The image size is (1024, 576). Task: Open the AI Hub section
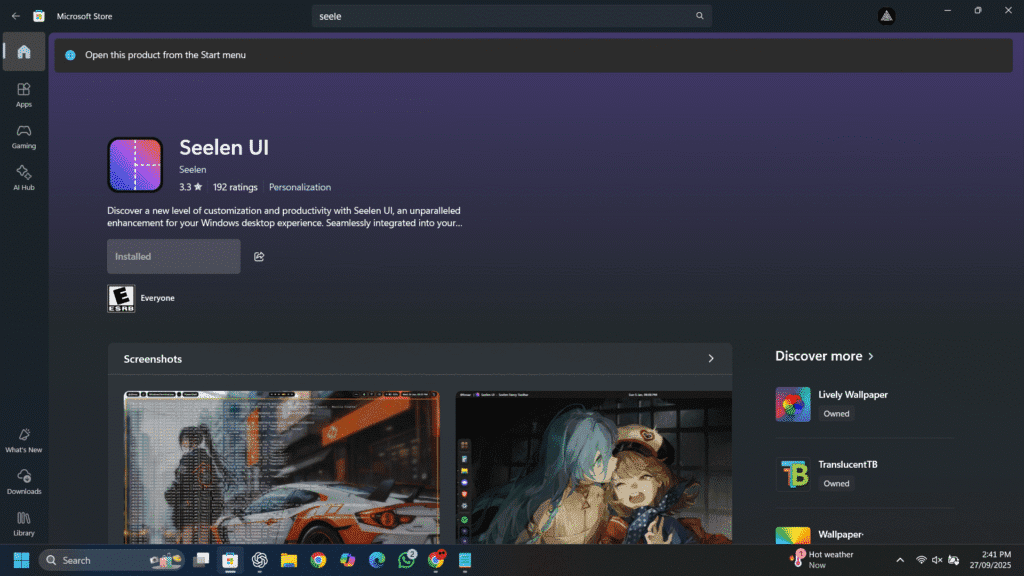coord(24,178)
